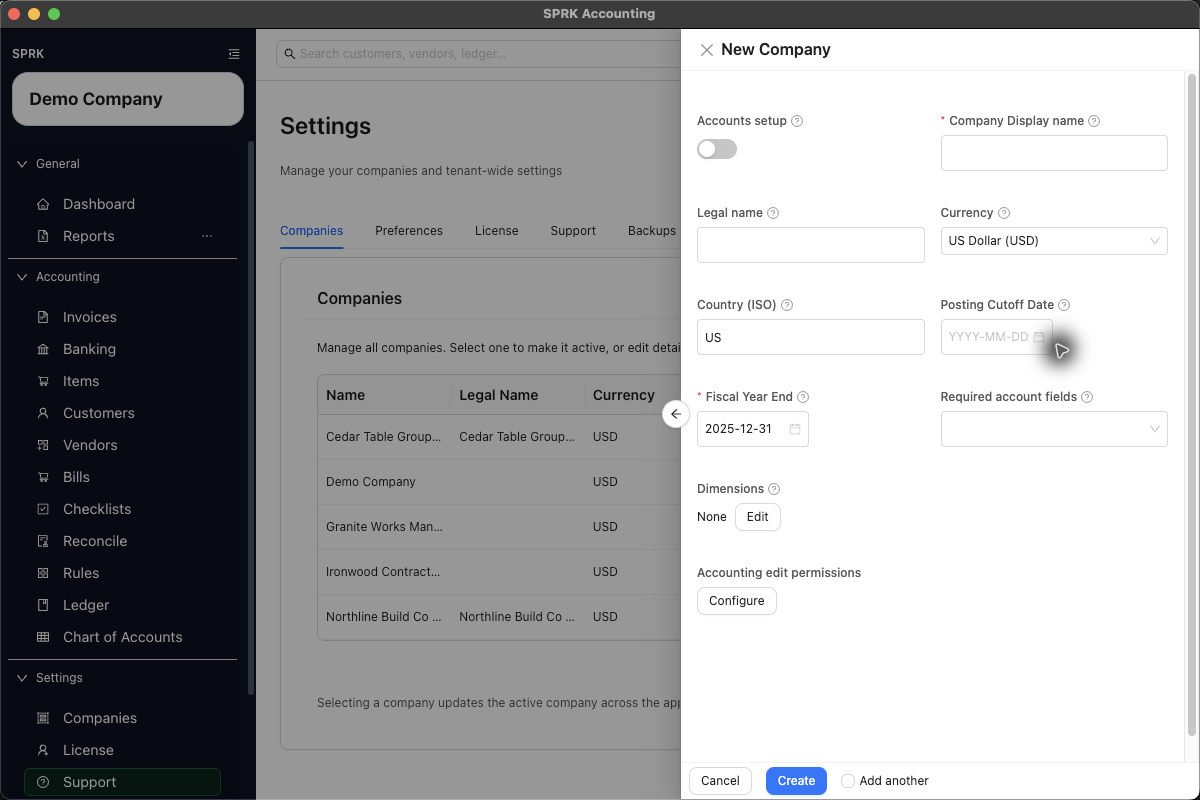Click the help icon beside Required account fields
1200x800 pixels.
click(1087, 397)
